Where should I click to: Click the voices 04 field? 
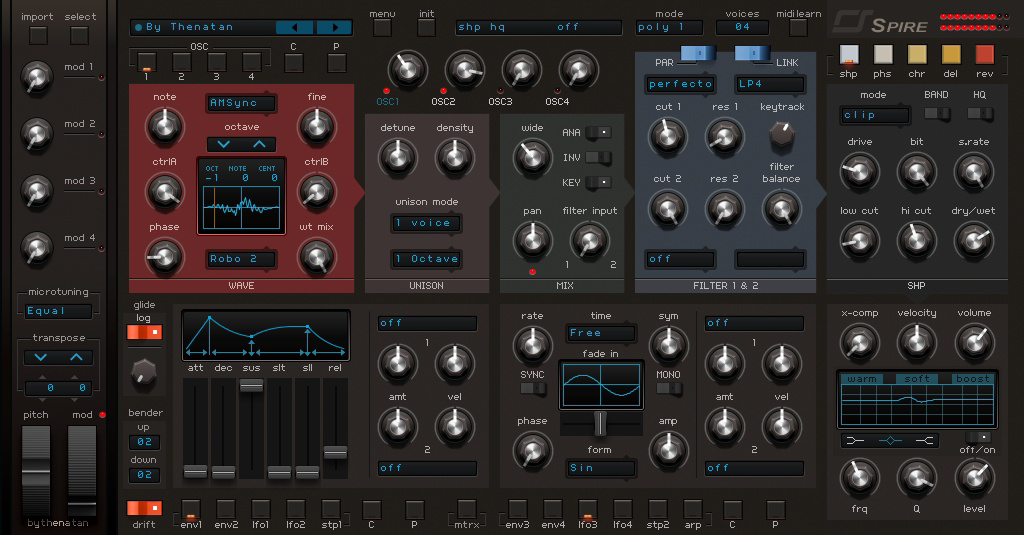[x=742, y=27]
